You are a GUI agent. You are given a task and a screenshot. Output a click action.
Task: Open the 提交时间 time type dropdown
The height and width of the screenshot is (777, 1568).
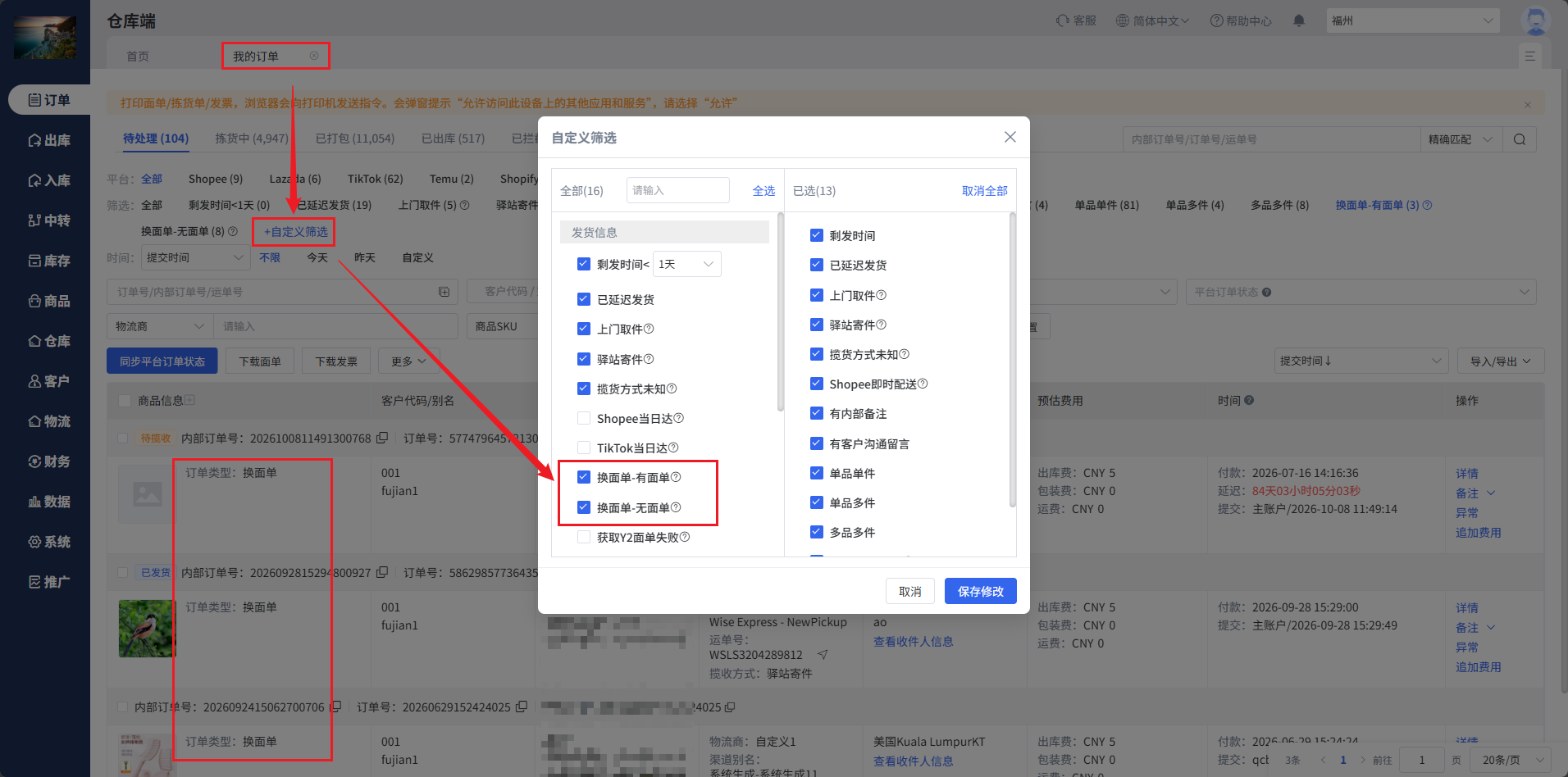(195, 257)
